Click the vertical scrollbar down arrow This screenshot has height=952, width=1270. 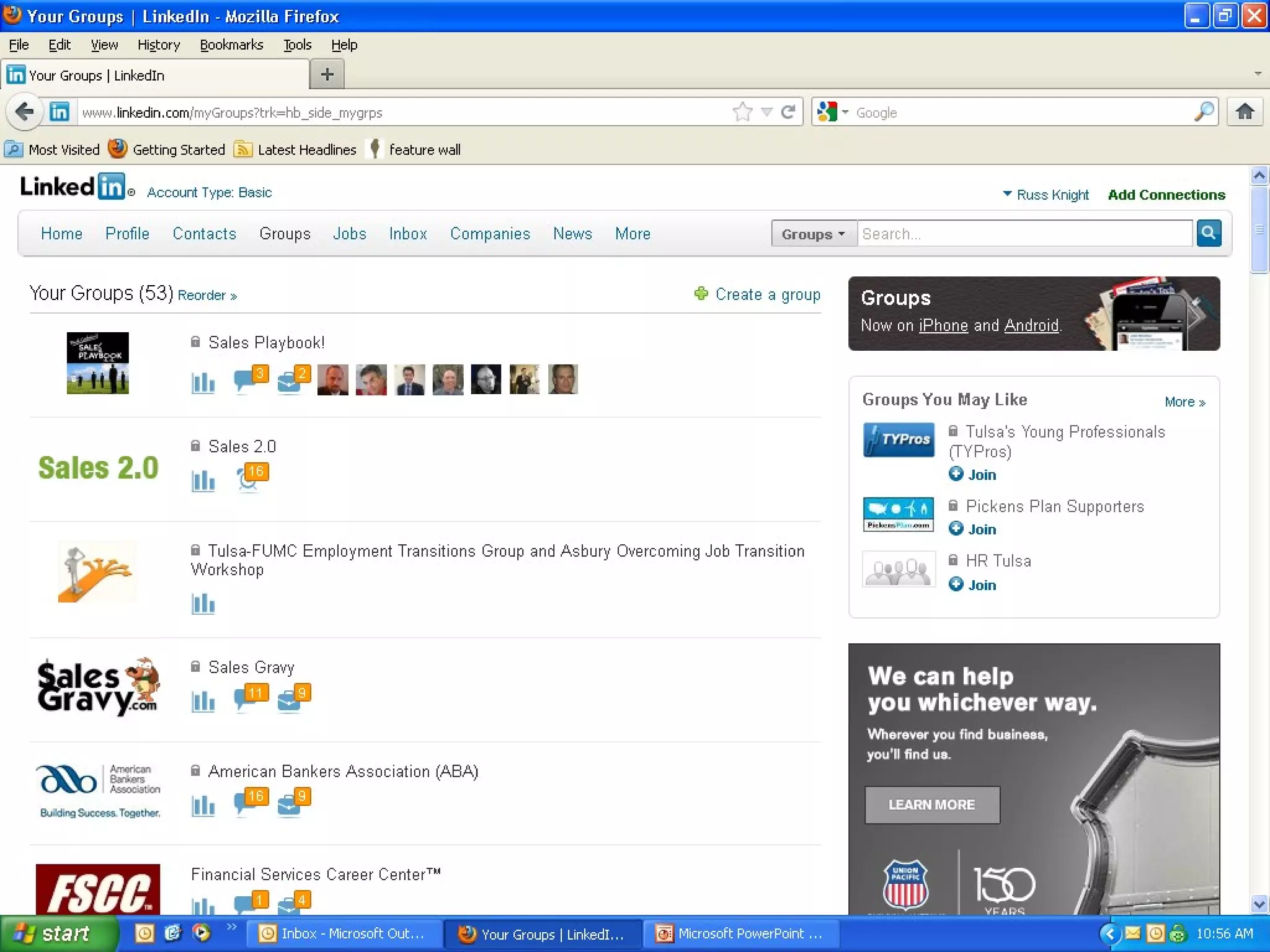coord(1259,904)
